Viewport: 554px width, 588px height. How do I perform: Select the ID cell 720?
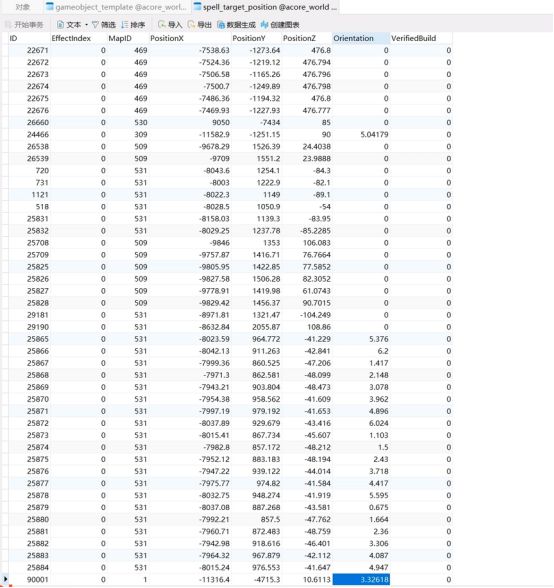42,171
